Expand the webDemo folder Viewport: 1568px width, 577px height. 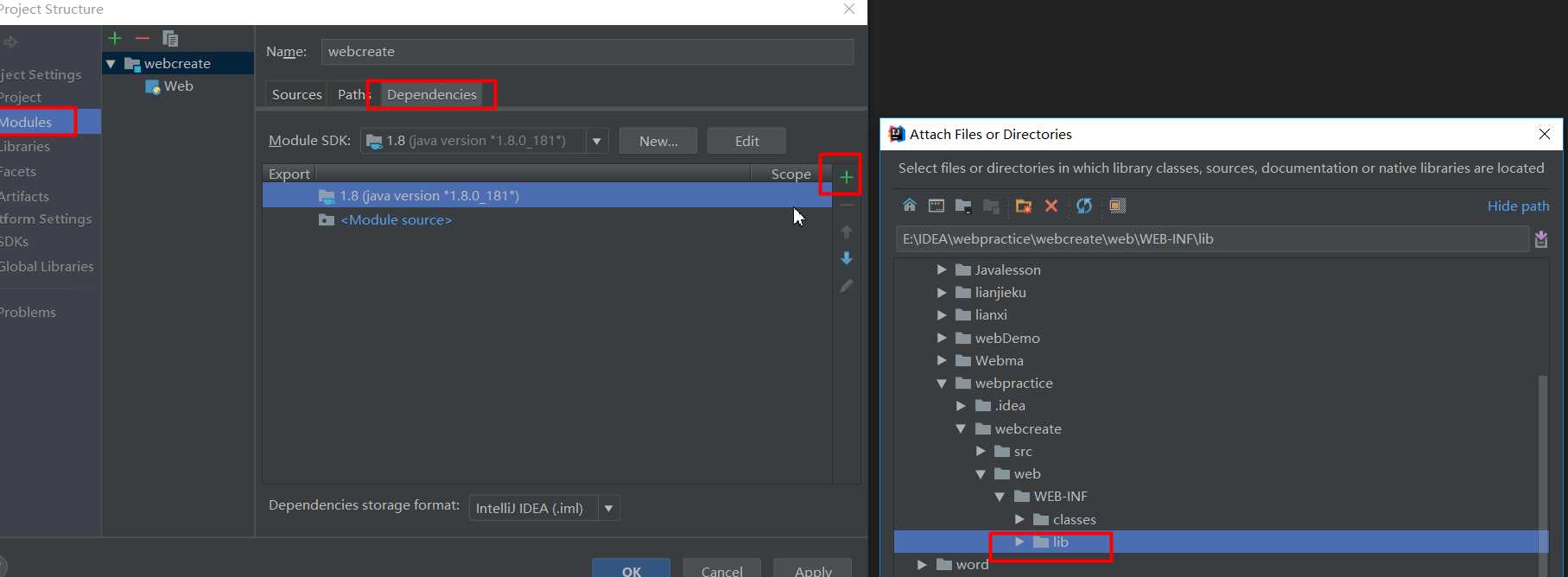(942, 338)
